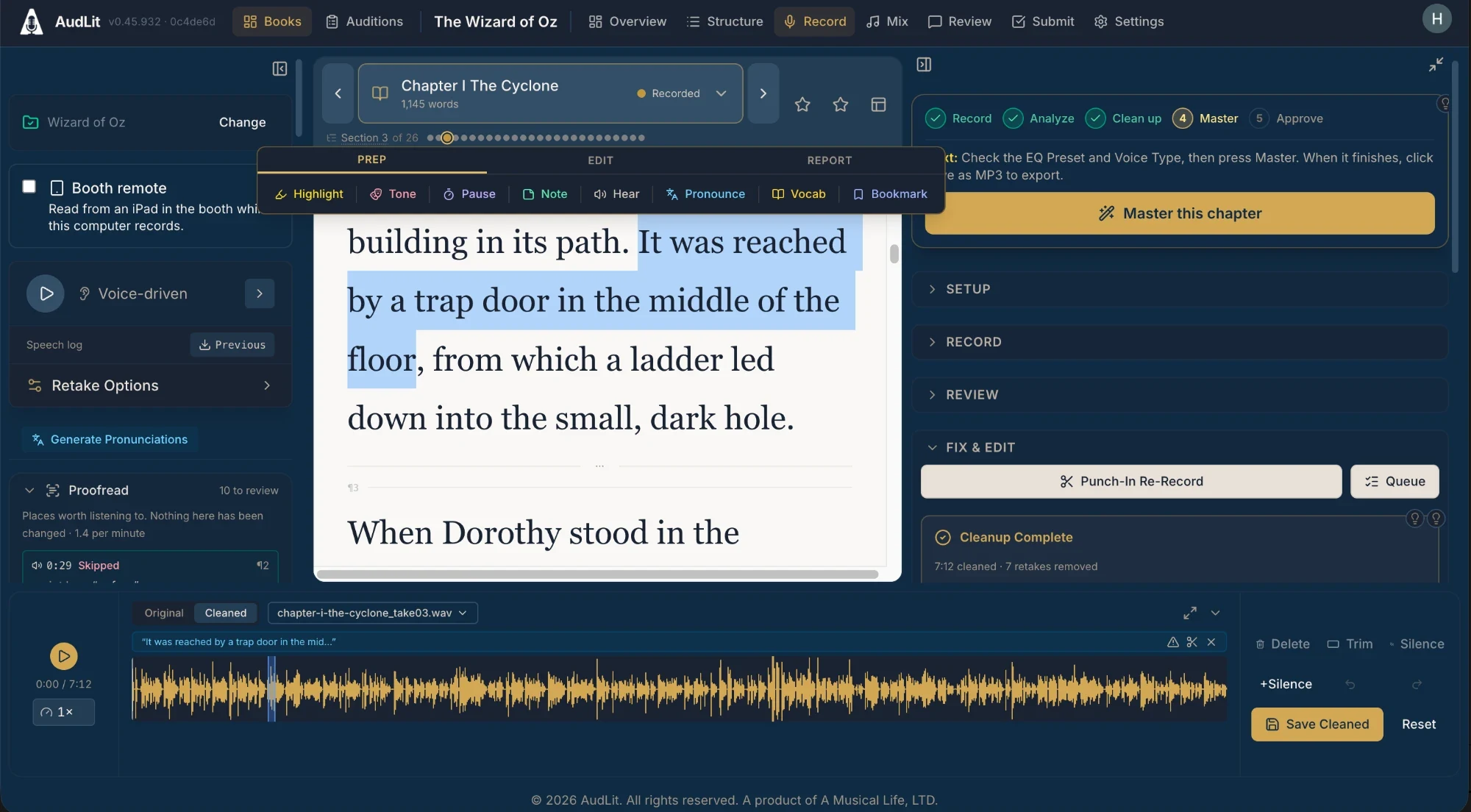Go to the next chapter
Screen dimensions: 1471x812
(763, 93)
